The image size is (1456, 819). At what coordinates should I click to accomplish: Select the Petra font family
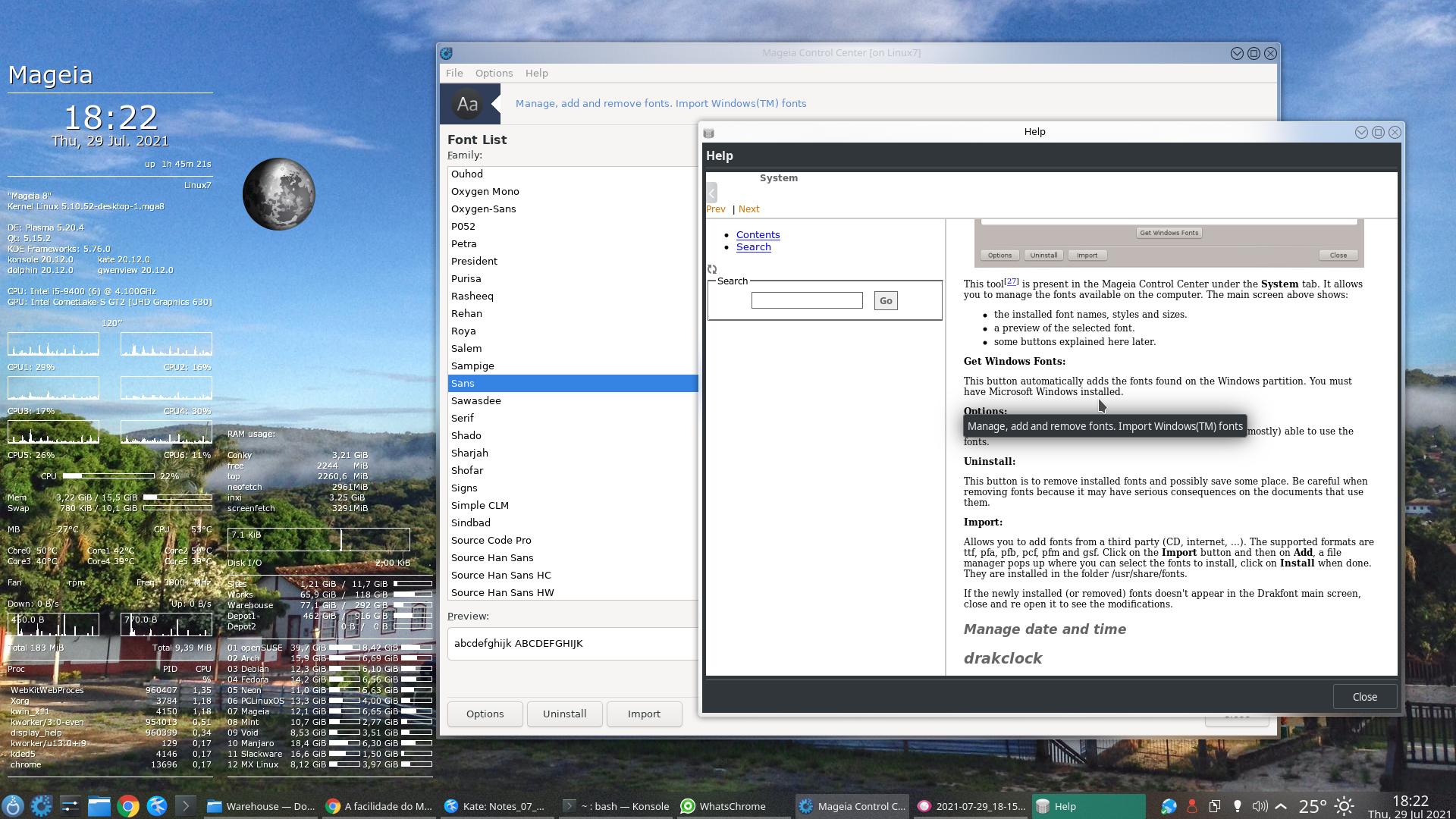tap(573, 243)
